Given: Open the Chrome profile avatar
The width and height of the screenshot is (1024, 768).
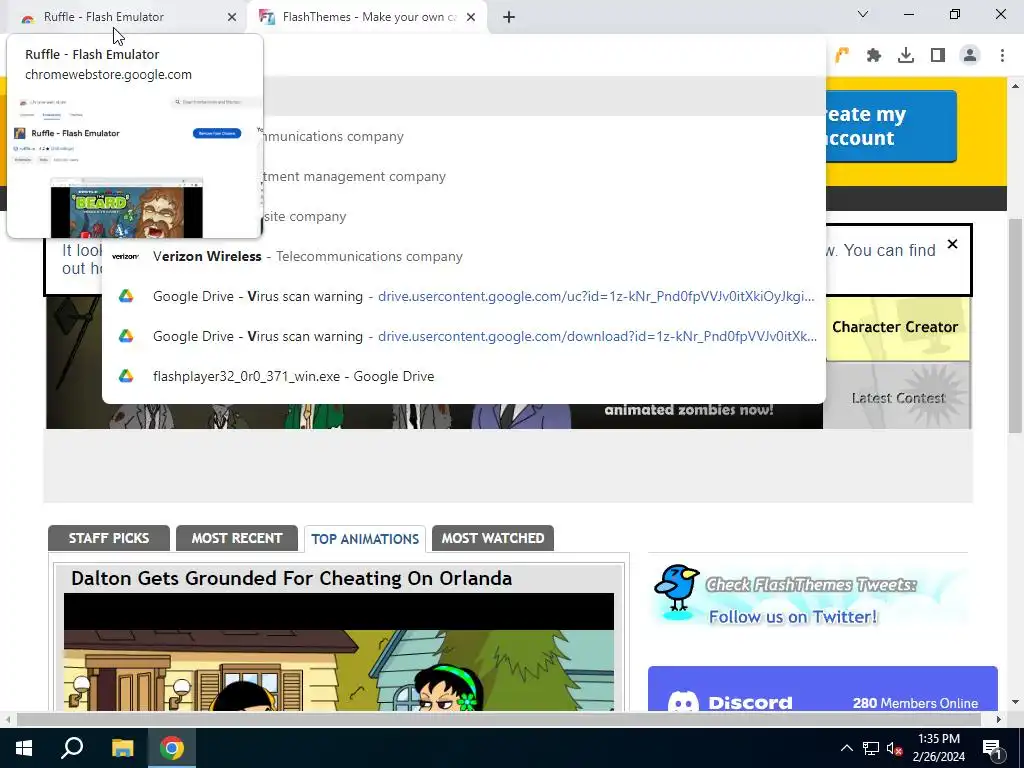Looking at the screenshot, I should click(x=970, y=56).
